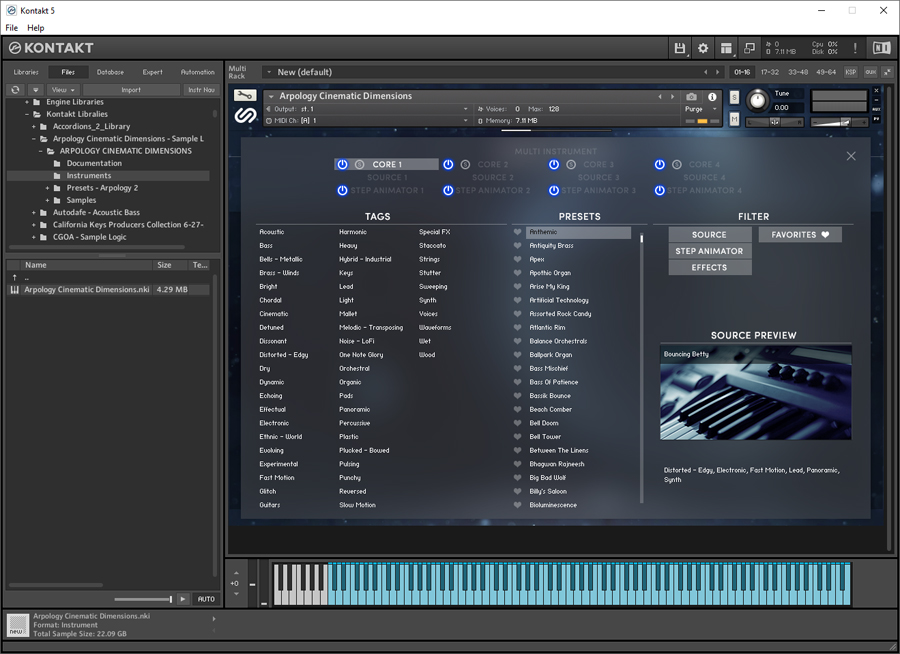Collapse the Kontakt Libraries folder
This screenshot has height=654, width=900.
tap(27, 114)
